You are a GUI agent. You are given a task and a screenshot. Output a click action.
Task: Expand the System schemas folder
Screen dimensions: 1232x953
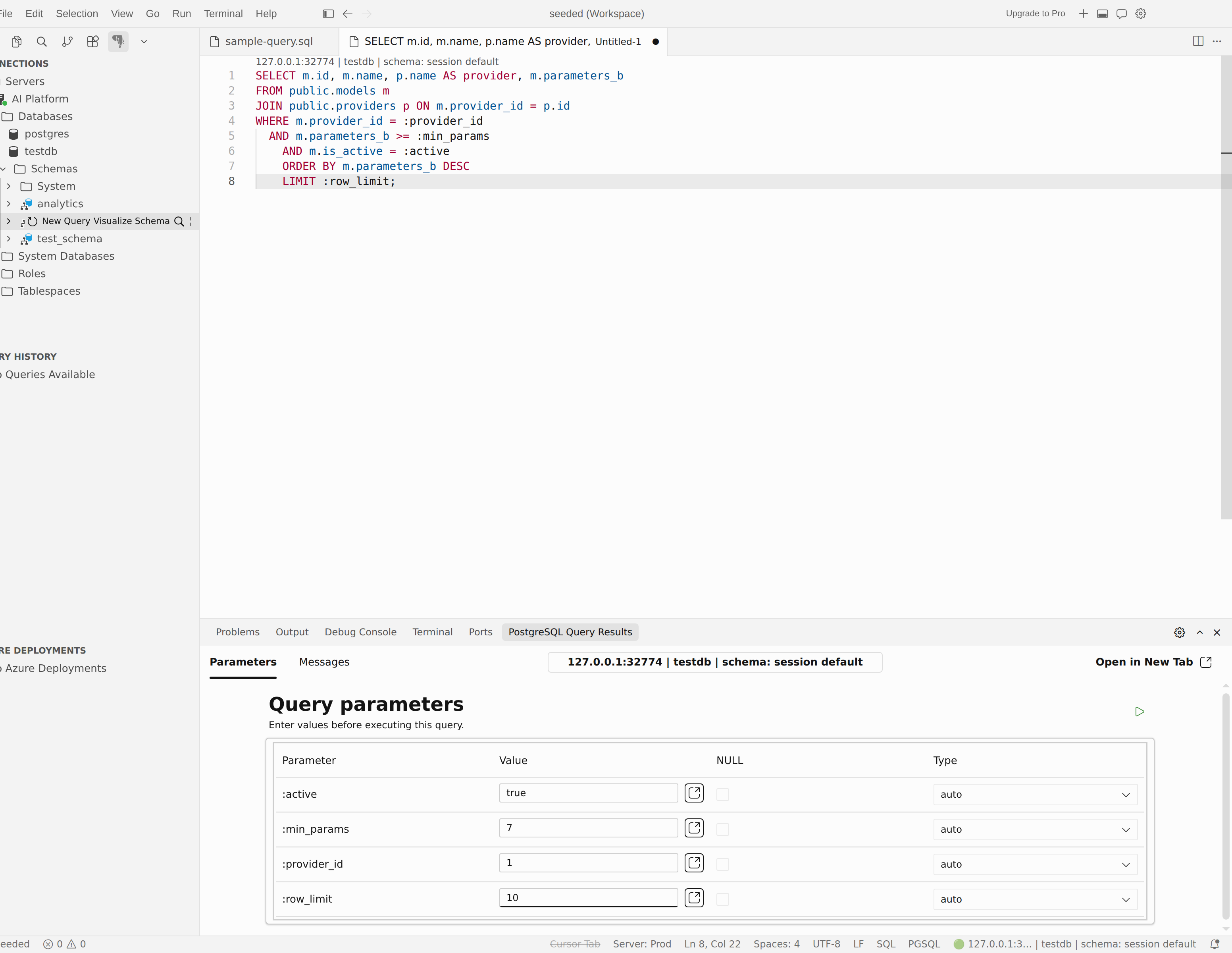(8, 186)
